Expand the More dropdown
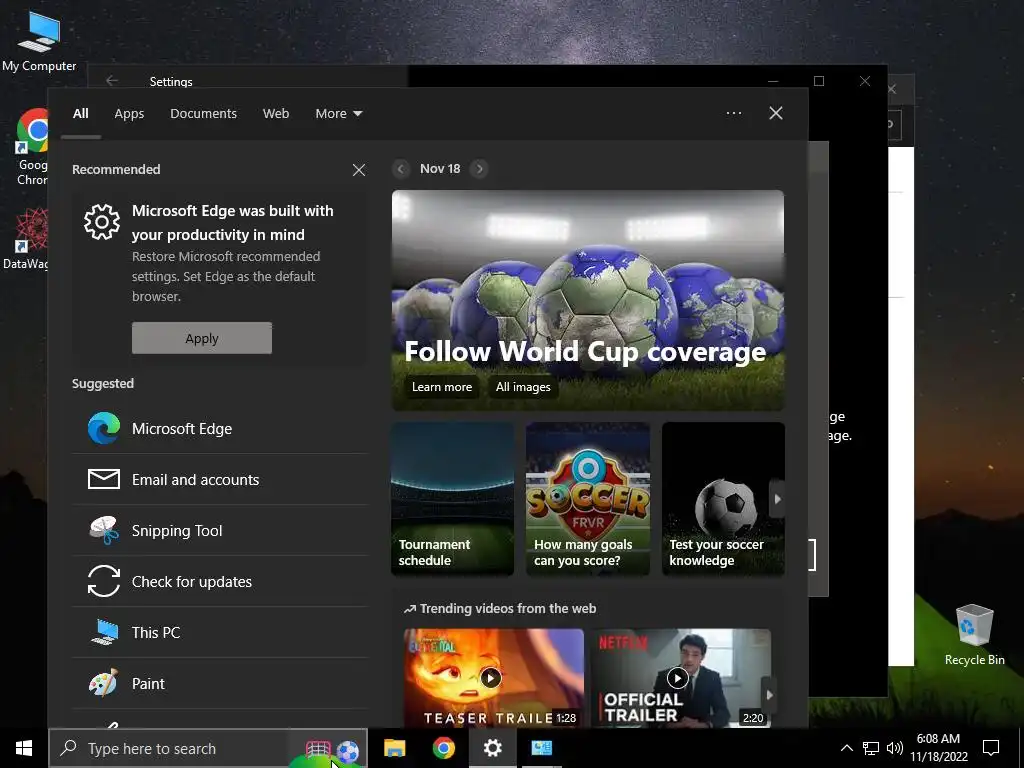1024x768 pixels. (338, 114)
